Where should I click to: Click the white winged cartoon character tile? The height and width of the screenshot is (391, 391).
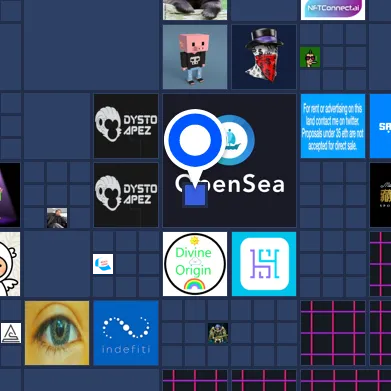coord(10,264)
